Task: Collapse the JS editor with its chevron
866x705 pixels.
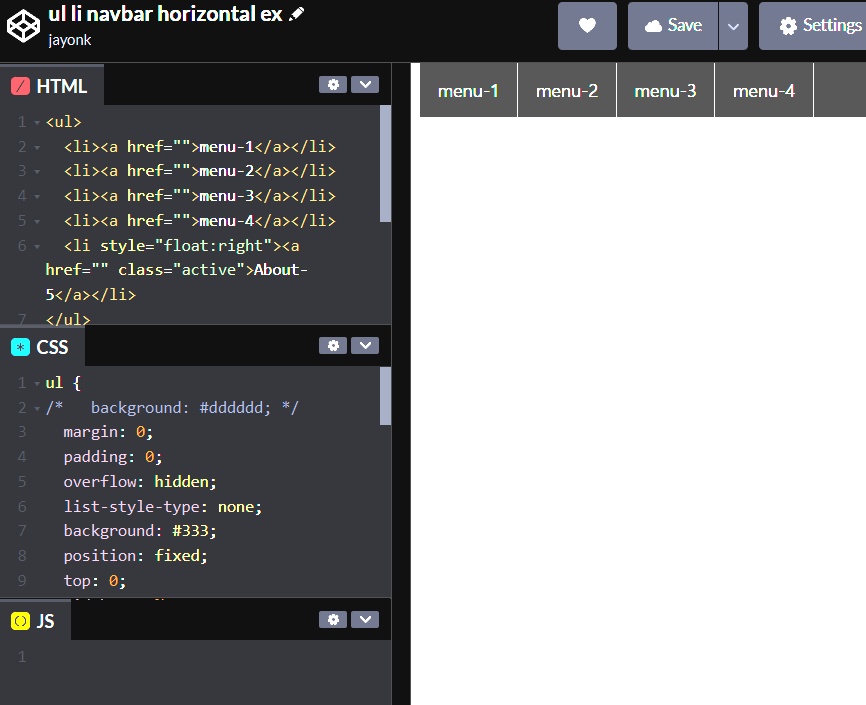Action: 365,619
